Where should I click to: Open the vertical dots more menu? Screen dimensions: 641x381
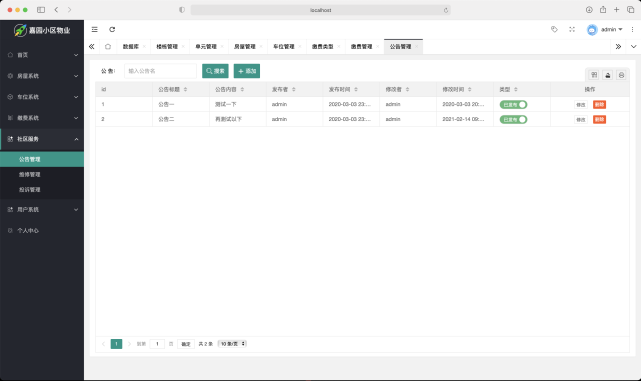632,29
